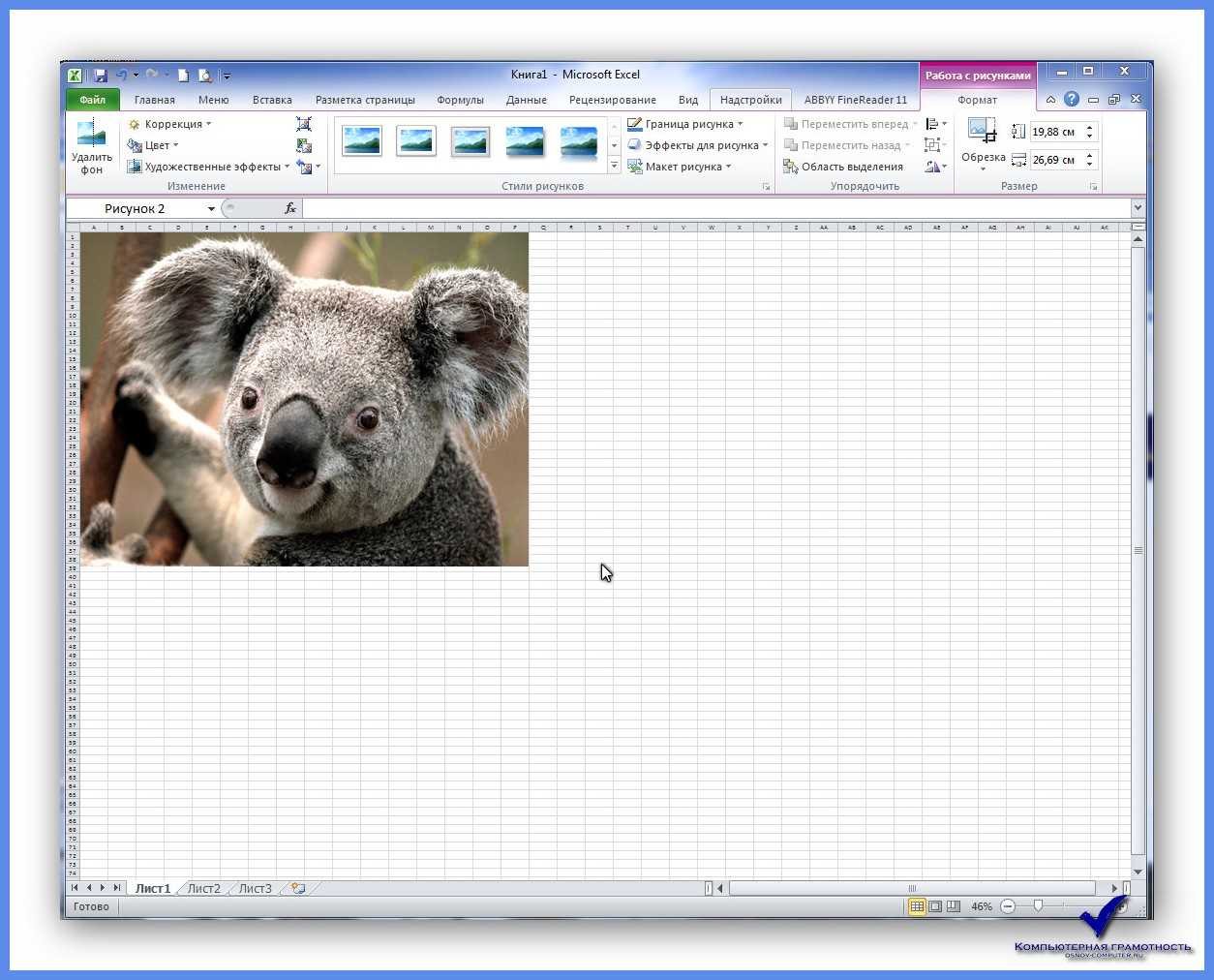
Task: Click the Crop (Обрезка) tool icon
Action: pyautogui.click(x=983, y=131)
